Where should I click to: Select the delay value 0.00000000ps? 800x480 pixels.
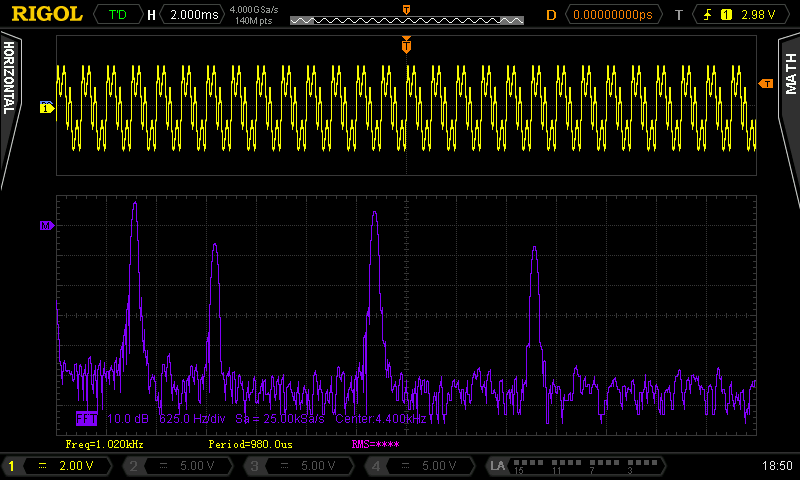click(x=613, y=15)
